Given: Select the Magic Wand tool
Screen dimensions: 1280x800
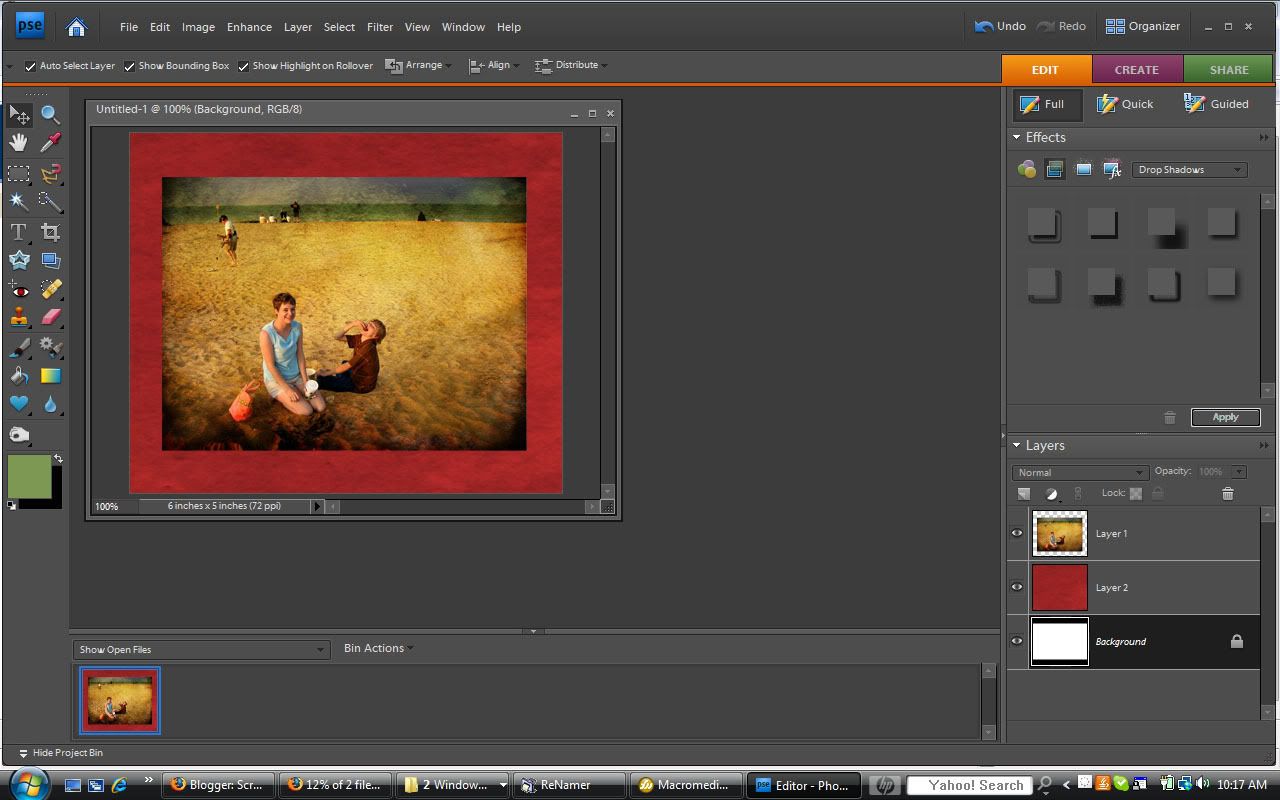Looking at the screenshot, I should click(x=19, y=201).
